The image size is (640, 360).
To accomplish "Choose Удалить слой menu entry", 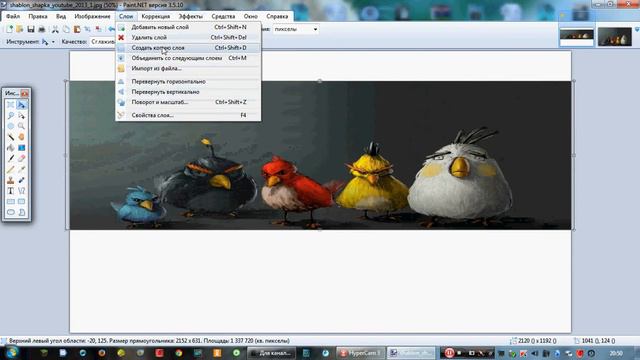I will 188,37.
